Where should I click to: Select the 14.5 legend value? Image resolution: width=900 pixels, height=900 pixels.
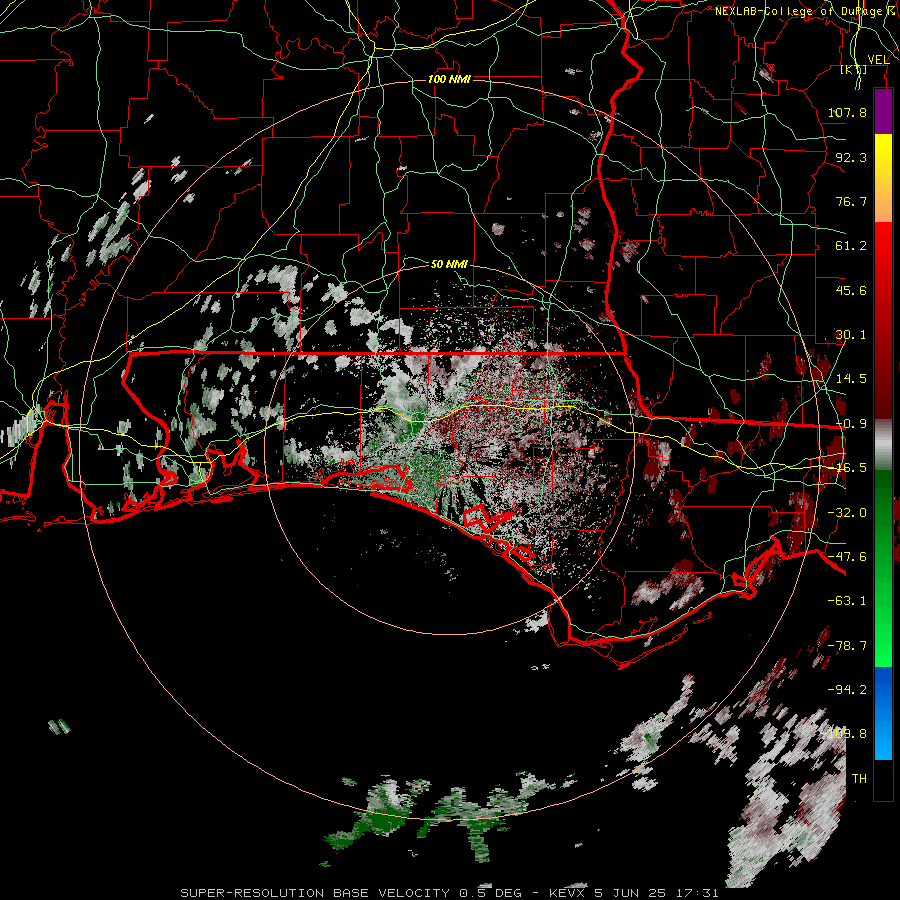pos(851,379)
